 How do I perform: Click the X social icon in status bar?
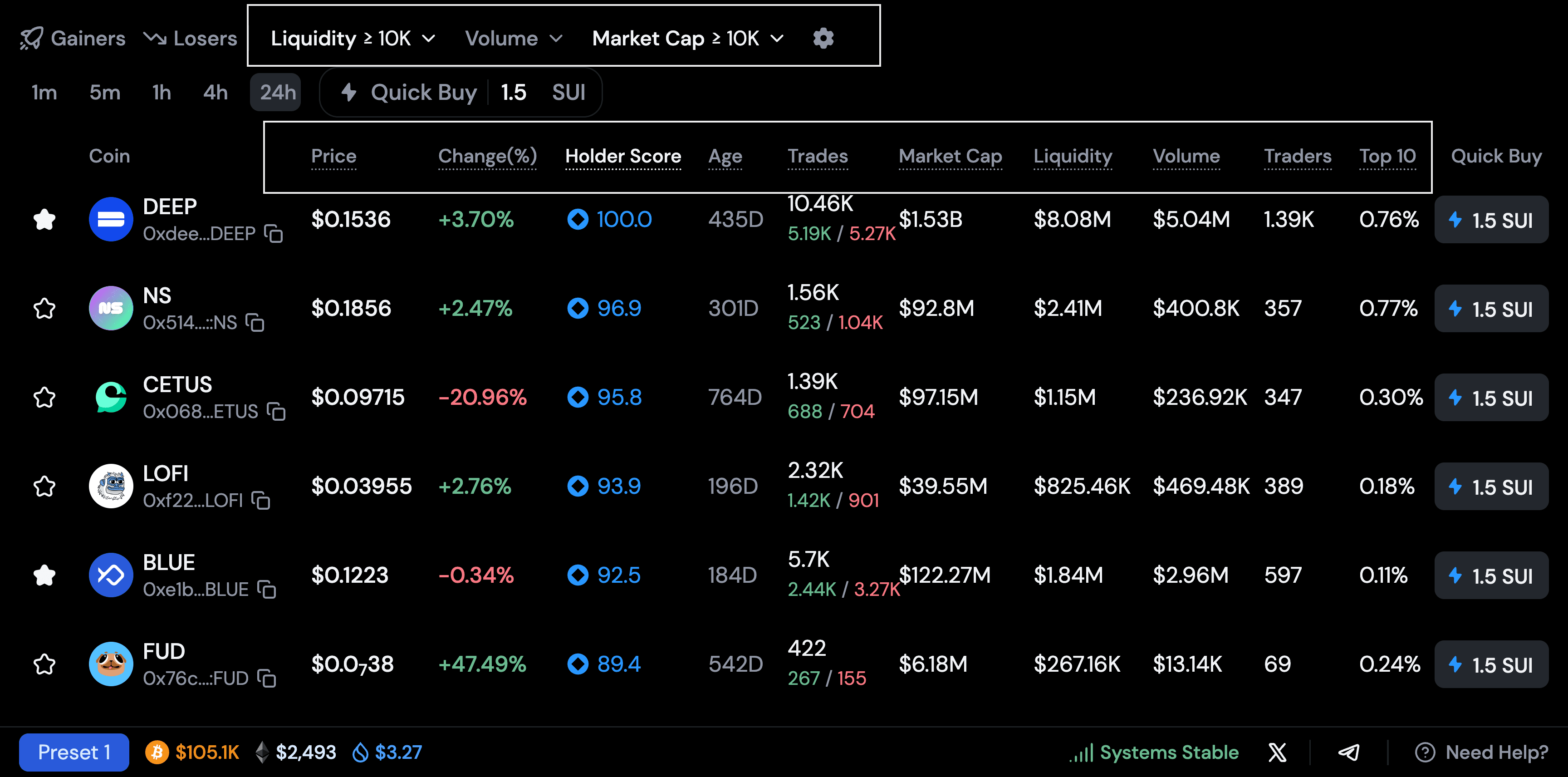click(x=1278, y=752)
